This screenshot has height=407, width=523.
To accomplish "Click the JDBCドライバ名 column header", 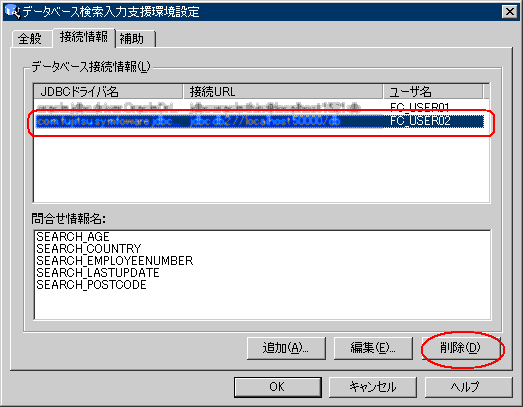I will 108,91.
